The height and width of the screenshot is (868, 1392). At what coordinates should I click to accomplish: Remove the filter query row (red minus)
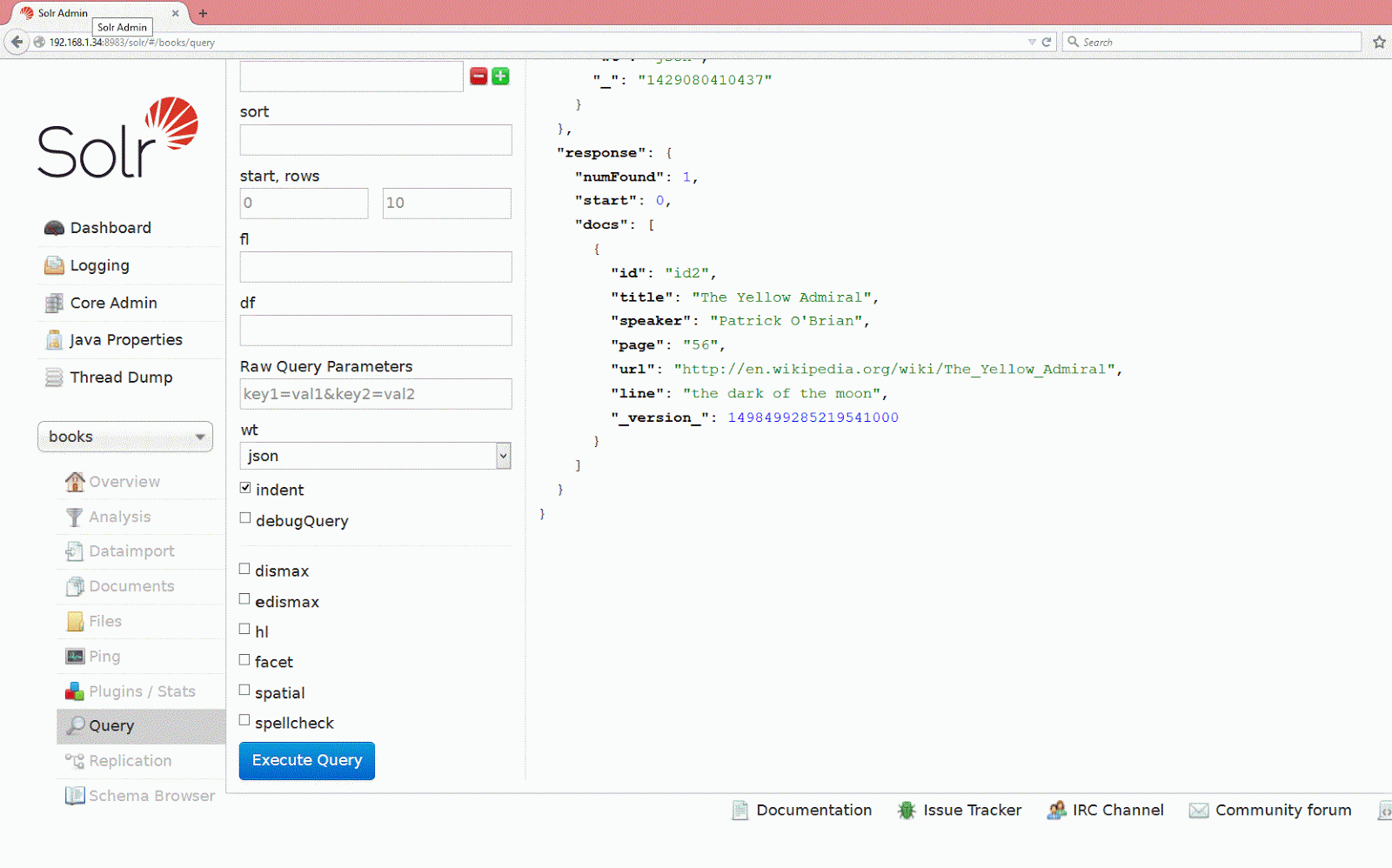478,77
